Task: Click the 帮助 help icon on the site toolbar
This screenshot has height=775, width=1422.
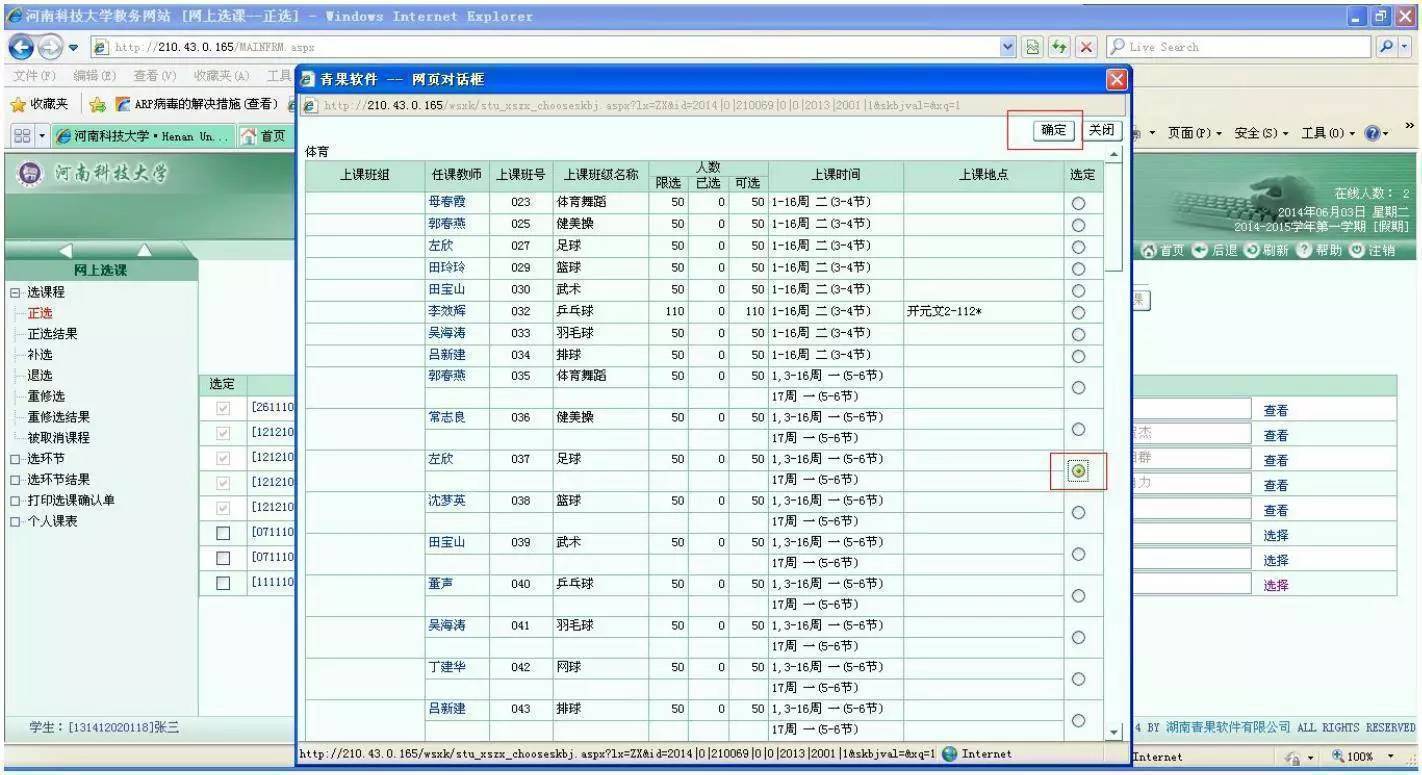Action: [x=1305, y=251]
